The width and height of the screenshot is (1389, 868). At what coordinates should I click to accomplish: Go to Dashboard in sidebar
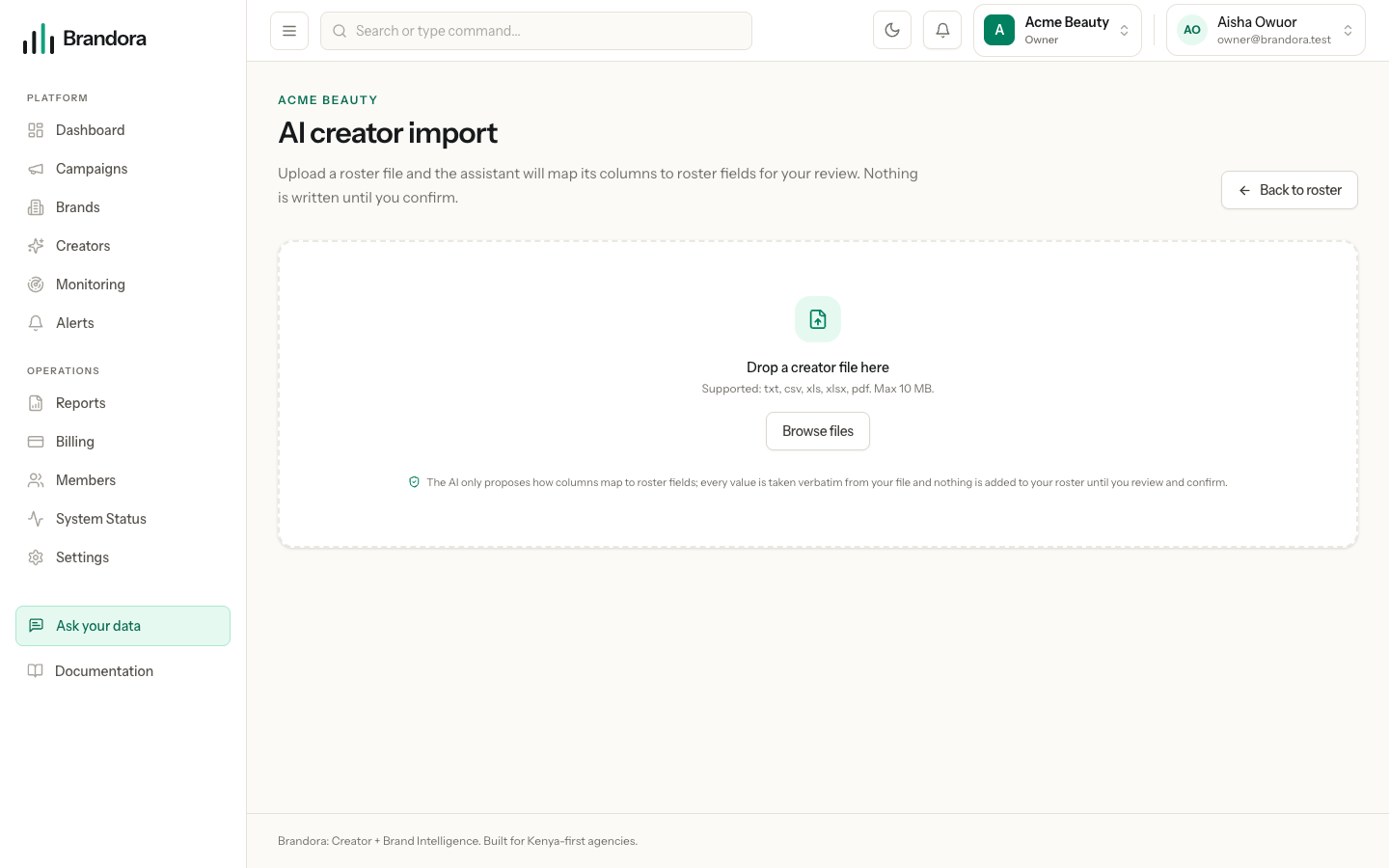click(x=123, y=130)
